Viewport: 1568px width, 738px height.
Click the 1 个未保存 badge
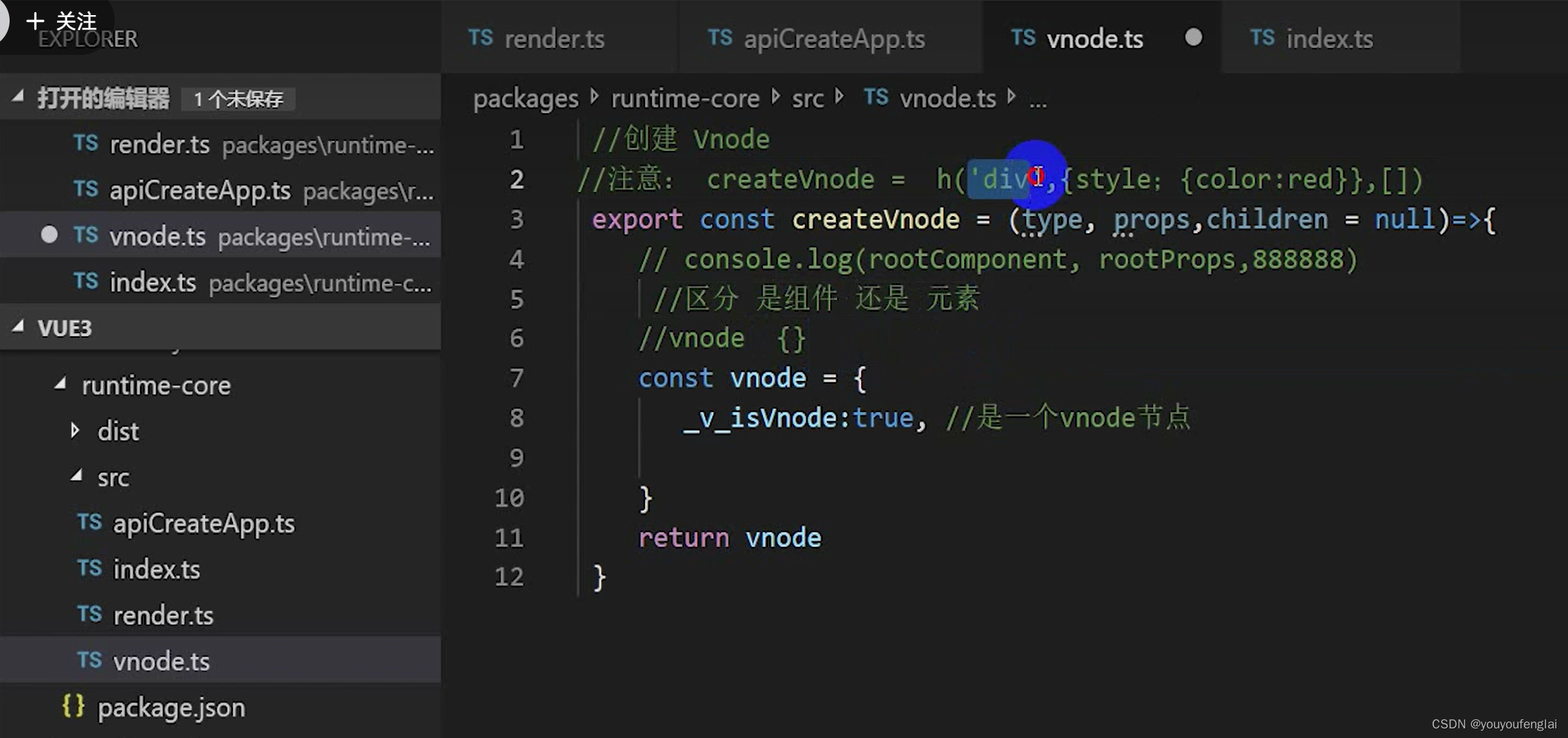tap(238, 99)
